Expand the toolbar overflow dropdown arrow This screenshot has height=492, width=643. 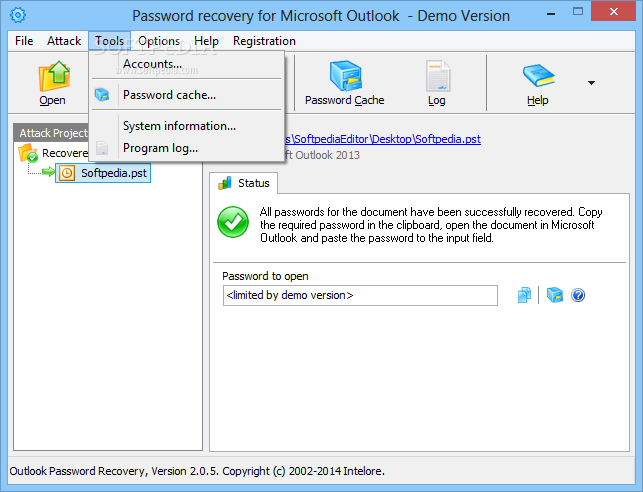coord(591,83)
